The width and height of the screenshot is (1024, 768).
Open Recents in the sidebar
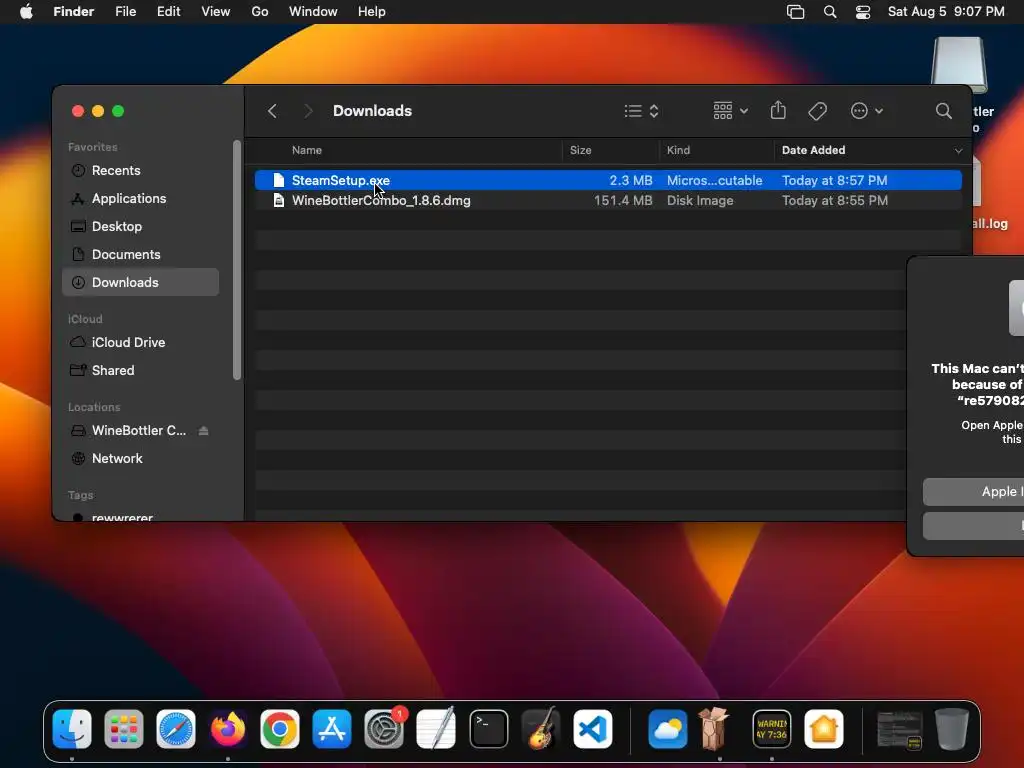[140, 170]
